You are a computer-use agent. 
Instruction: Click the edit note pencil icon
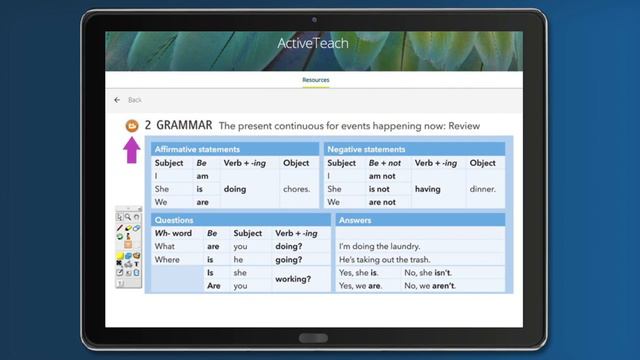click(120, 272)
